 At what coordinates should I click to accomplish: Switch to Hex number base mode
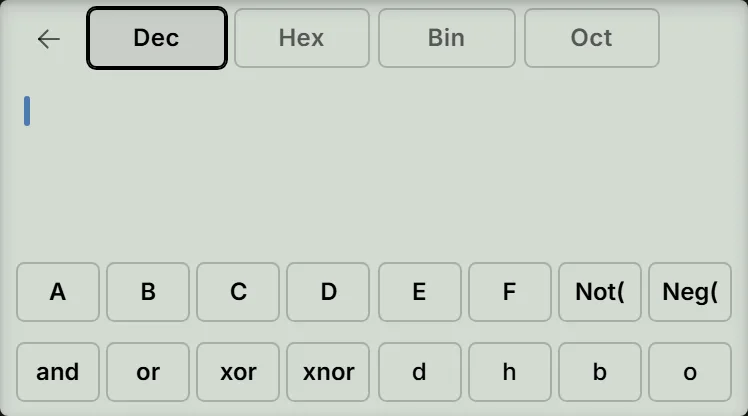coord(302,38)
